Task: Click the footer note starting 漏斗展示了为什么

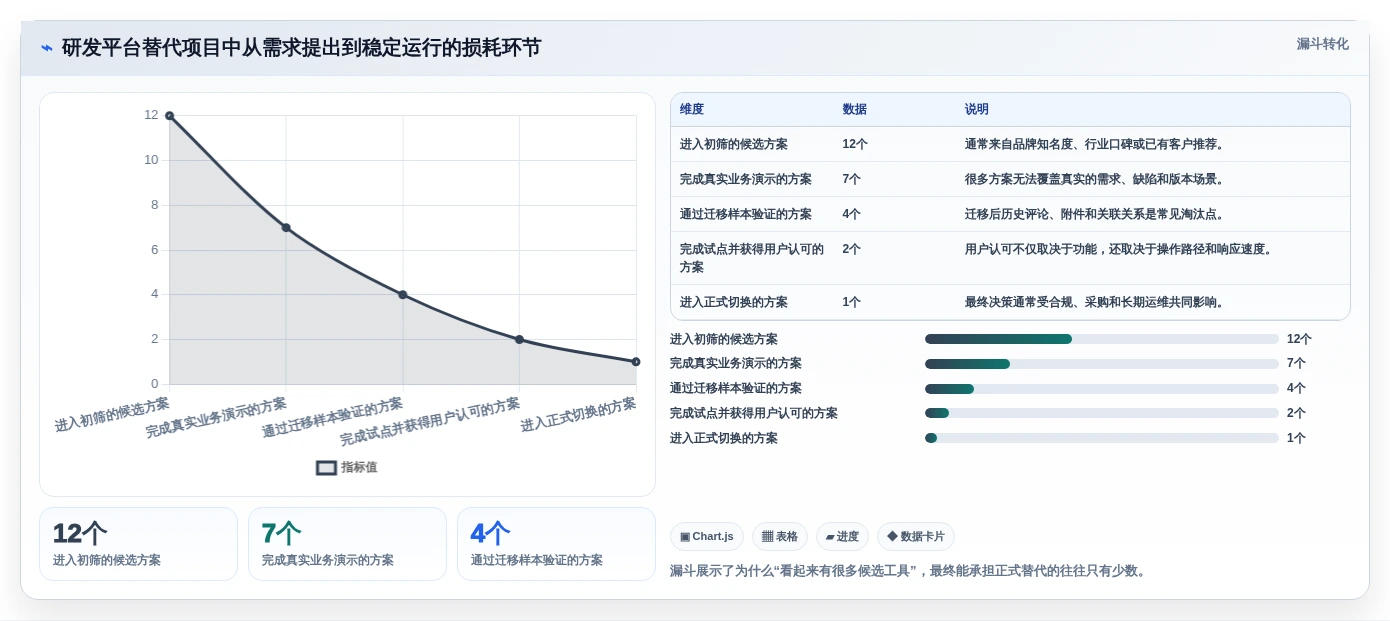Action: (x=910, y=571)
